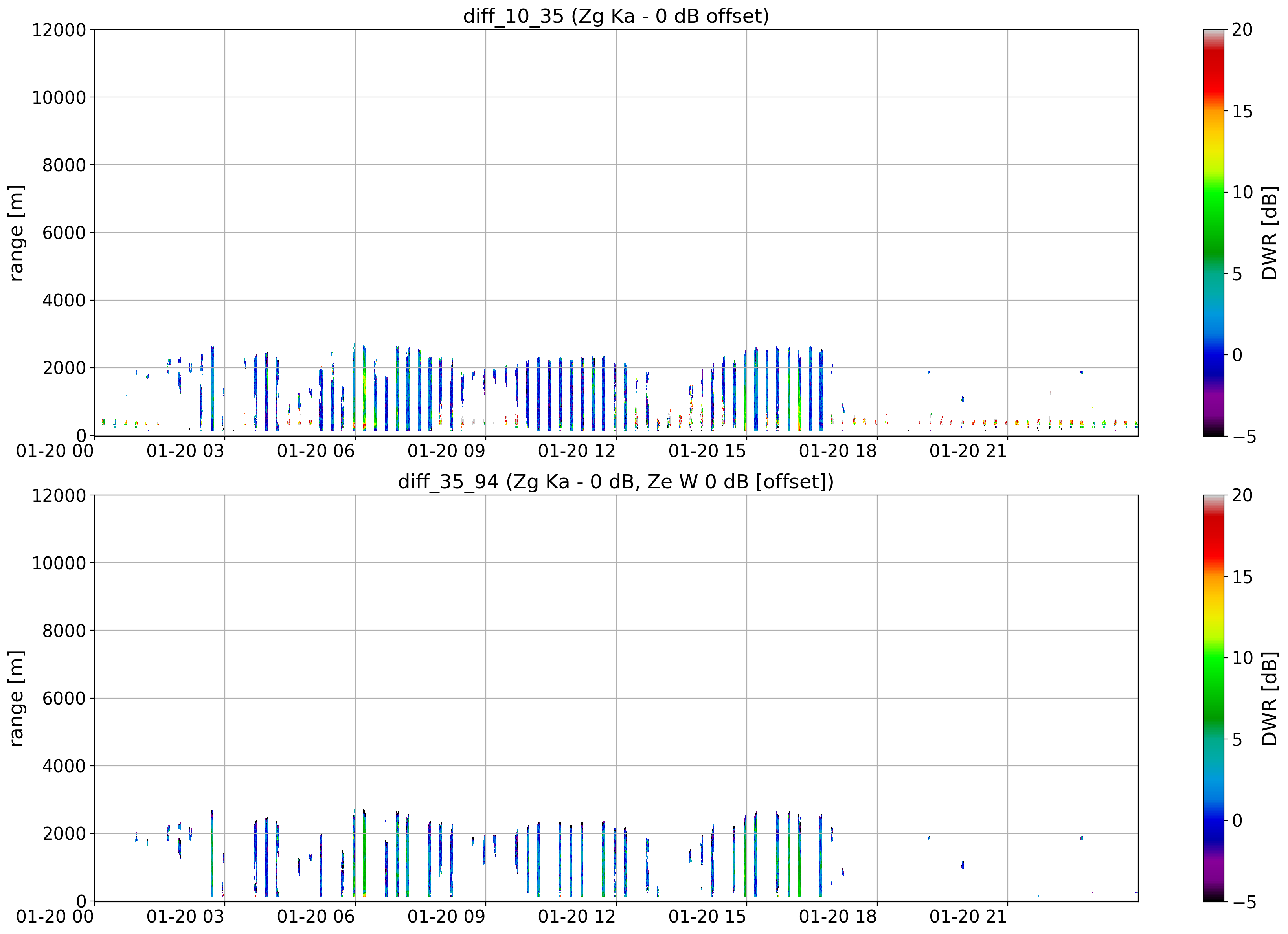Click the 10 dB tick on the diff_10_35 colorbar
This screenshot has width=1288, height=934.
click(1242, 193)
